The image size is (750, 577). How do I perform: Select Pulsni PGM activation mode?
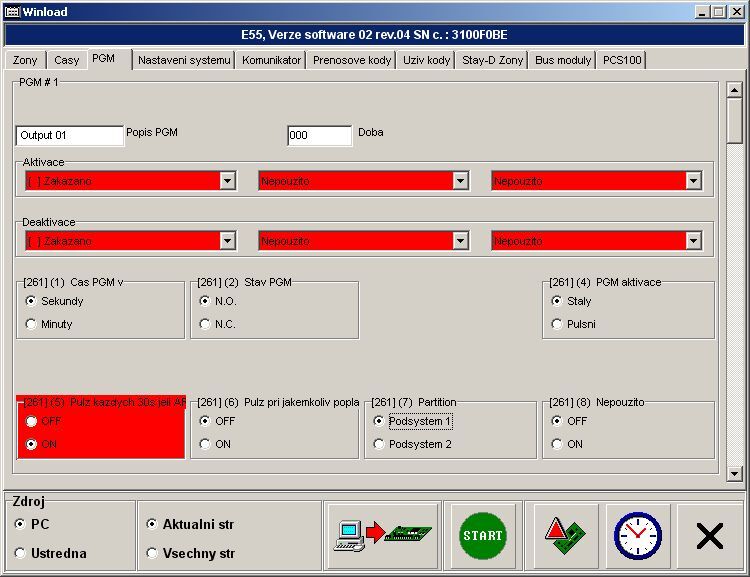point(558,324)
